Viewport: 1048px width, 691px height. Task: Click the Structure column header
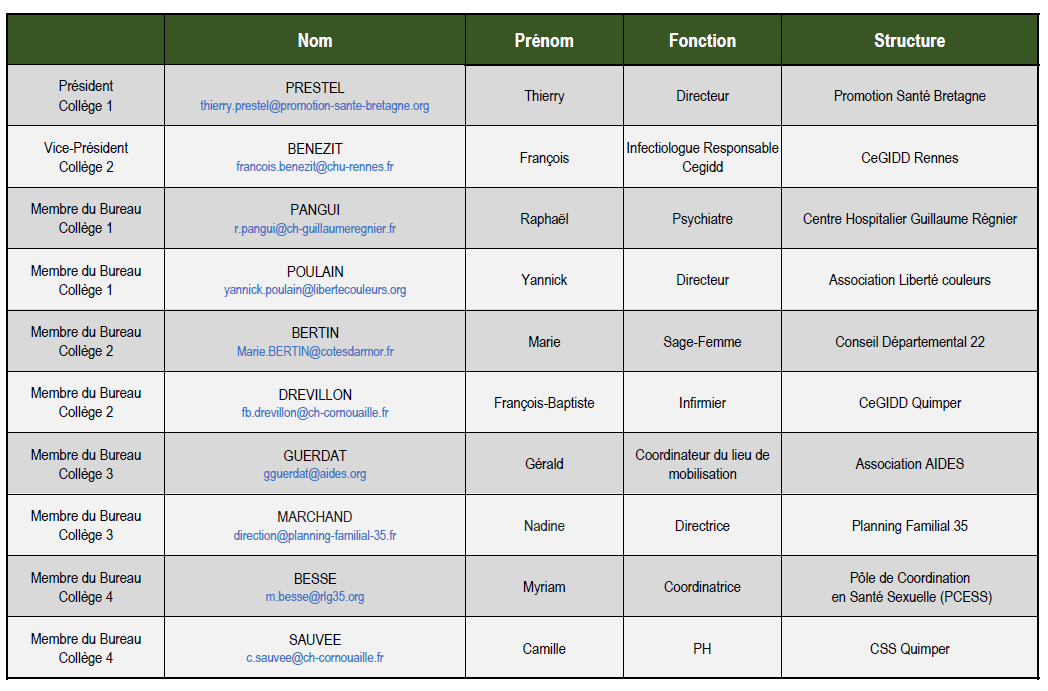pos(910,40)
